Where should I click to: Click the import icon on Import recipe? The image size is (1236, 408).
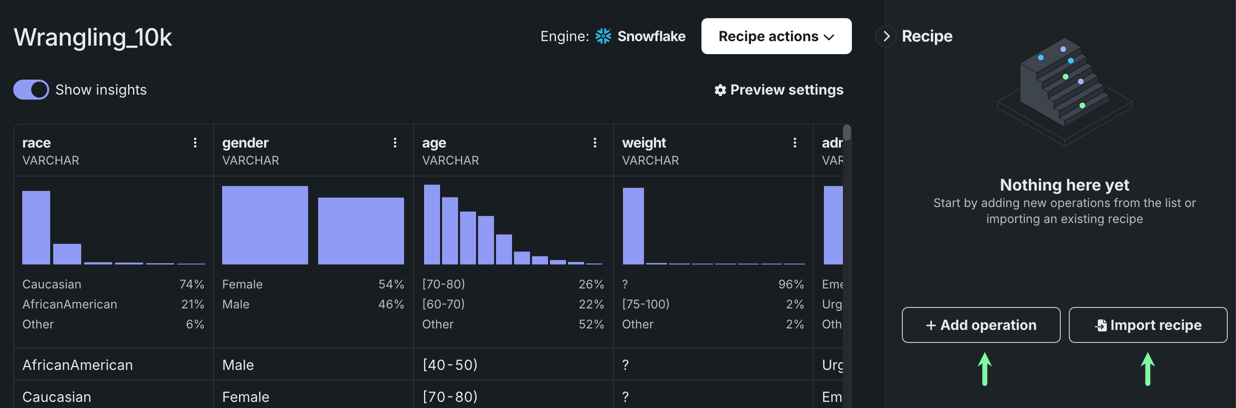point(1101,325)
